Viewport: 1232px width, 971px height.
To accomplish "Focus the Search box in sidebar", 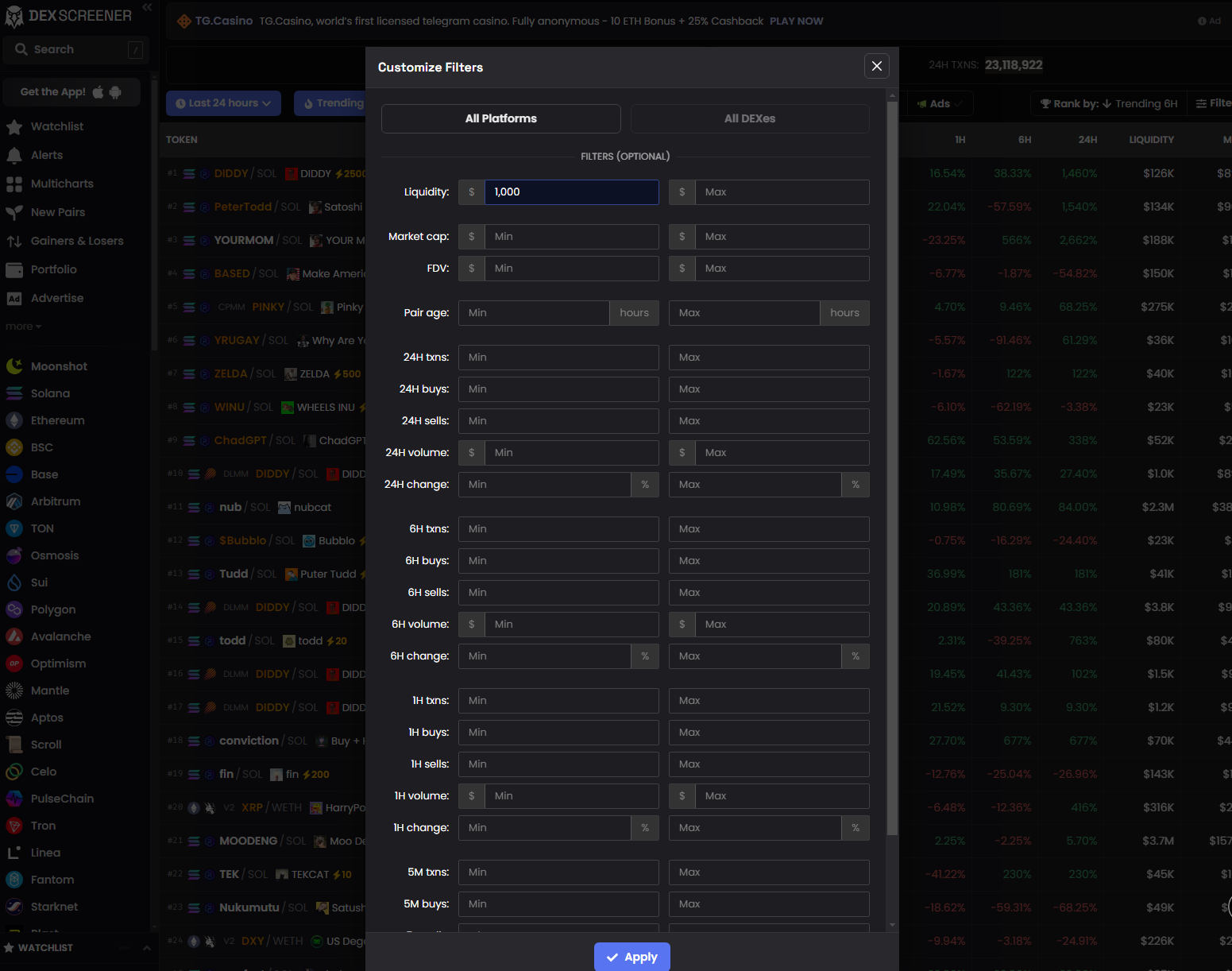I will pyautogui.click(x=75, y=49).
